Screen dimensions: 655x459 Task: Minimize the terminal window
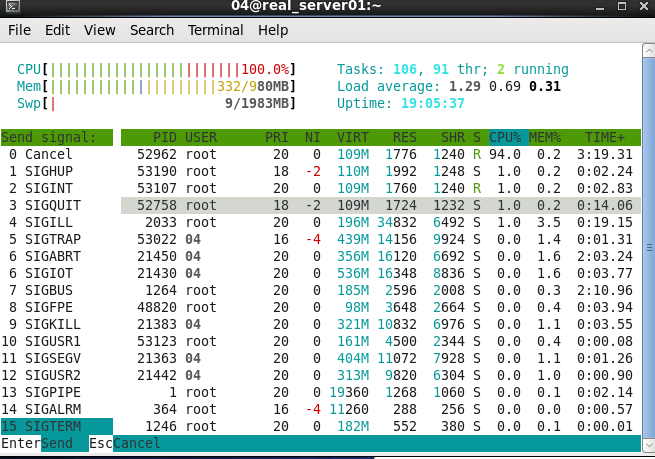pos(600,7)
